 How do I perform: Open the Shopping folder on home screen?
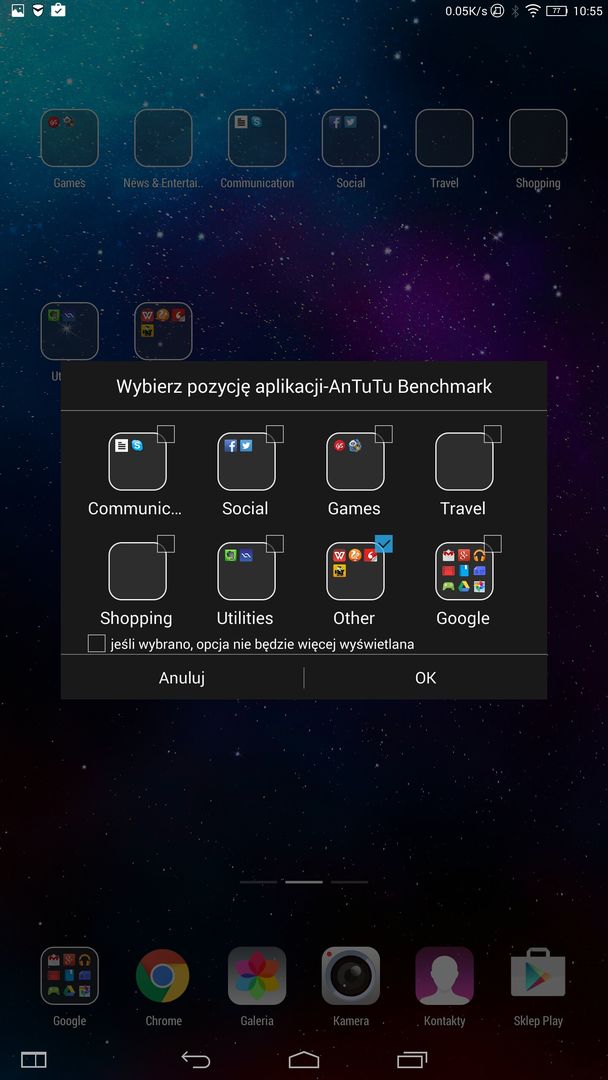coord(538,138)
